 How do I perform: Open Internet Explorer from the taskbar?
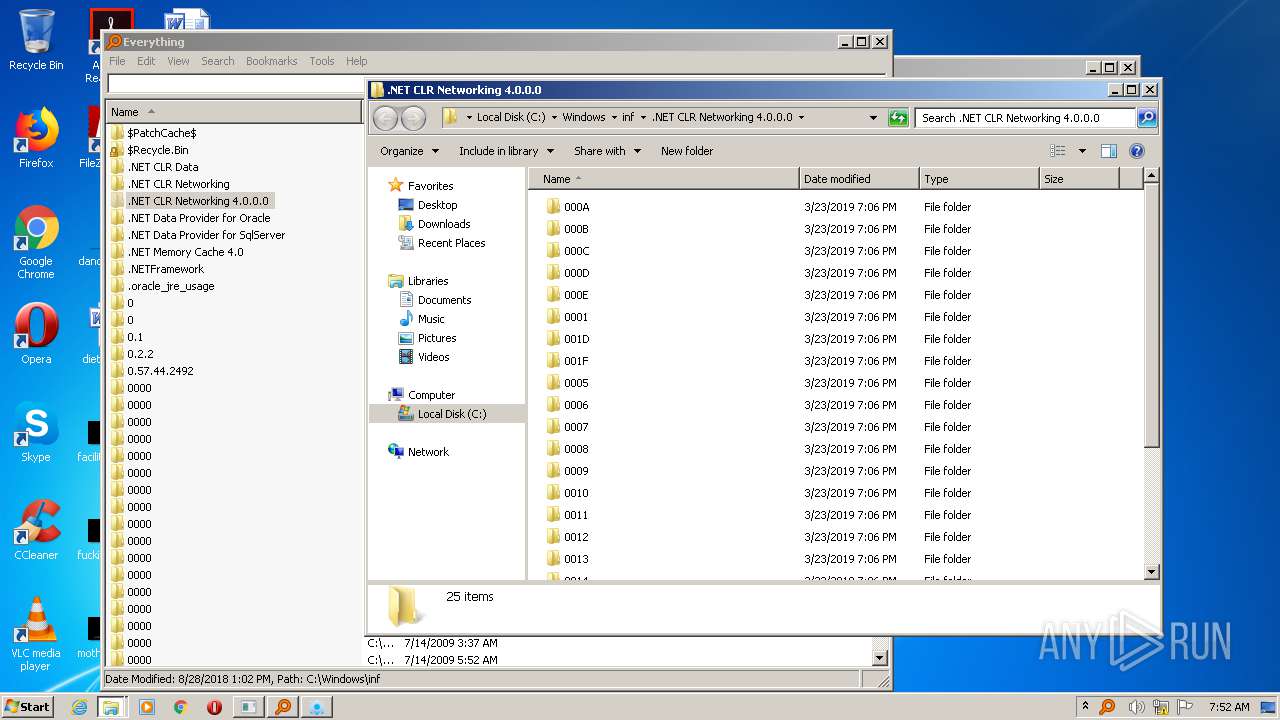coord(79,707)
